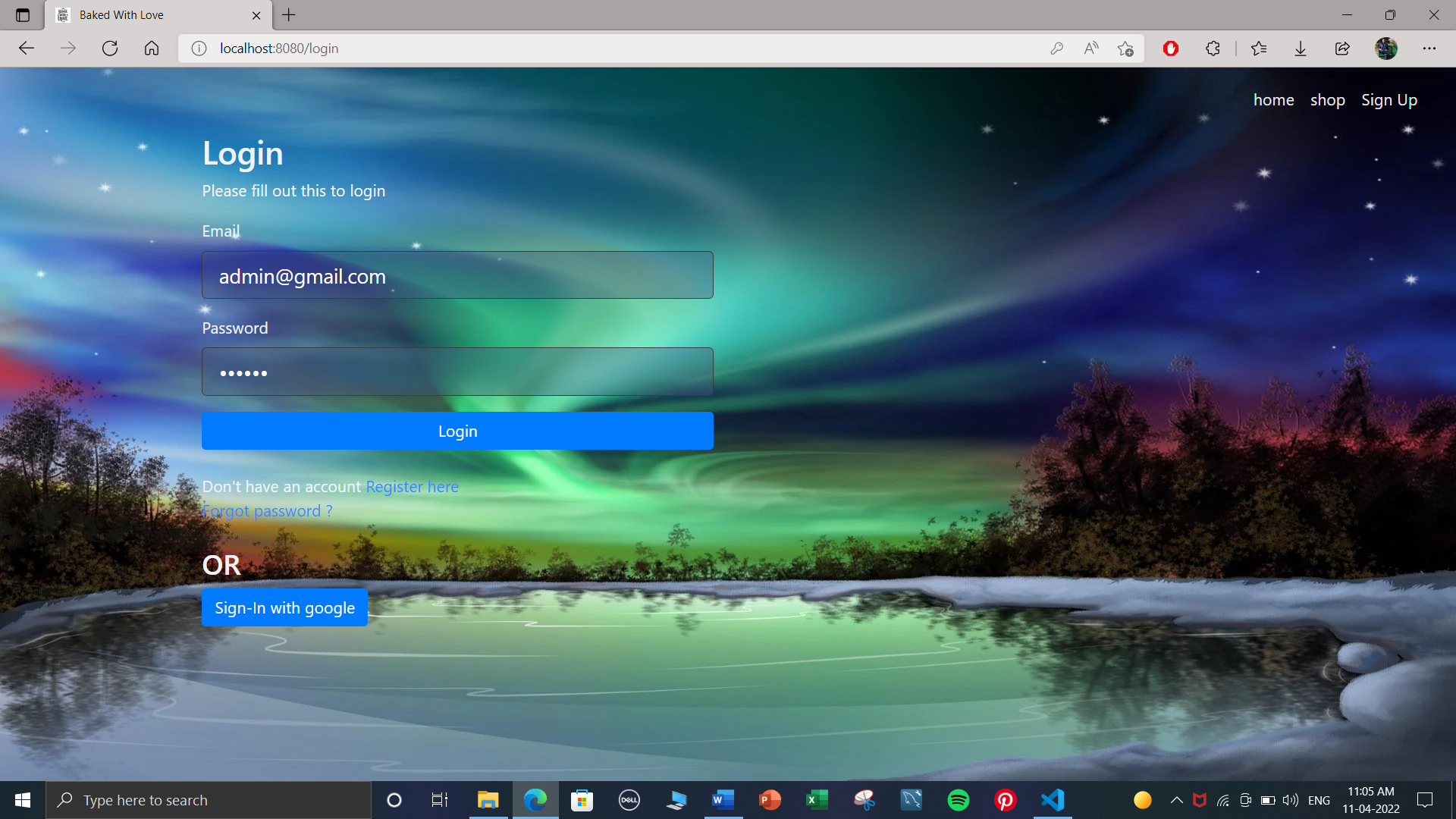
Task: Click the browser refresh icon
Action: tap(110, 49)
